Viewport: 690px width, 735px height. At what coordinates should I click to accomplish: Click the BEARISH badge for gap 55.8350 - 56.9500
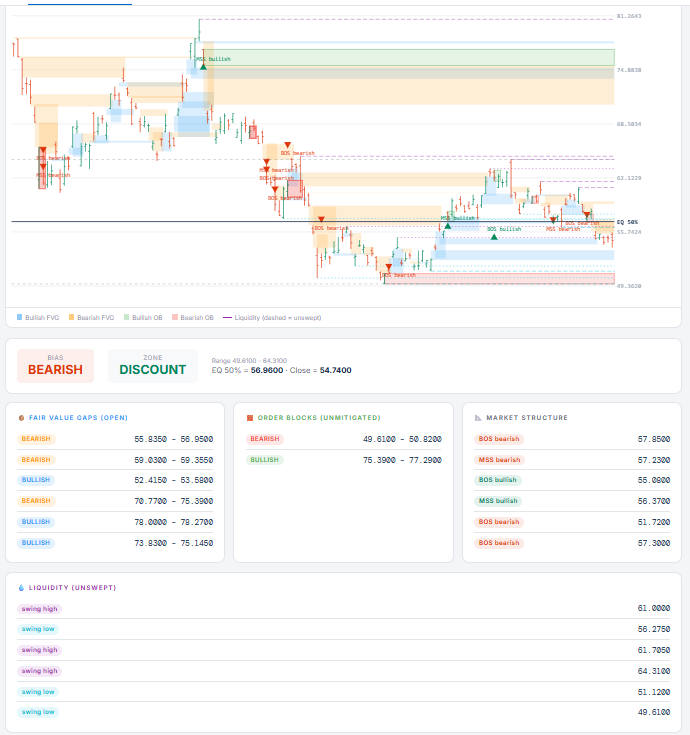pyautogui.click(x=36, y=439)
